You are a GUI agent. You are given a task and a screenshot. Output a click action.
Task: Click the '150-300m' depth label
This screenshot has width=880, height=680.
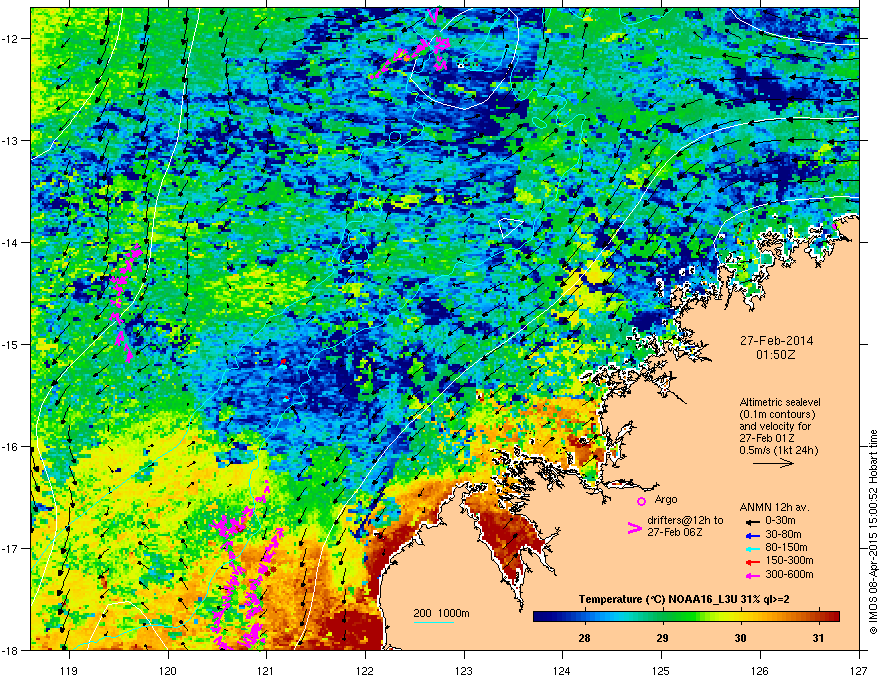coord(789,560)
